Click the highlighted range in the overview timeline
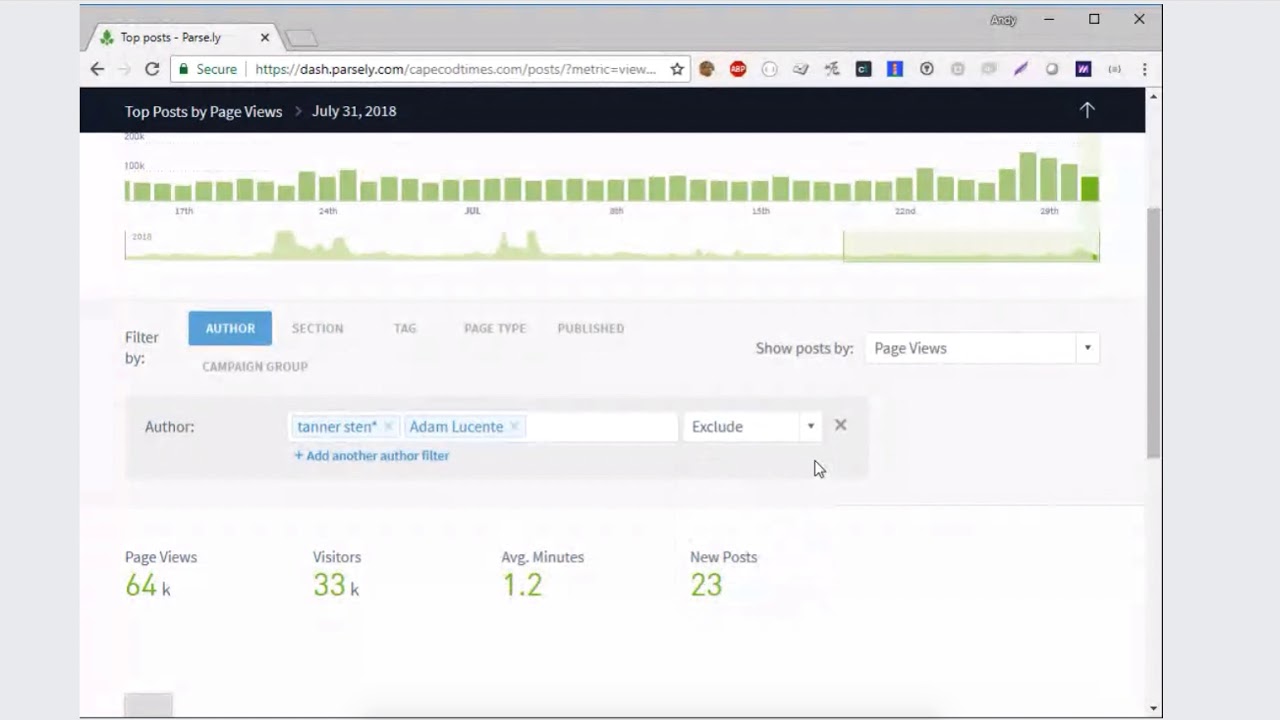Image resolution: width=1280 pixels, height=720 pixels. coord(971,246)
